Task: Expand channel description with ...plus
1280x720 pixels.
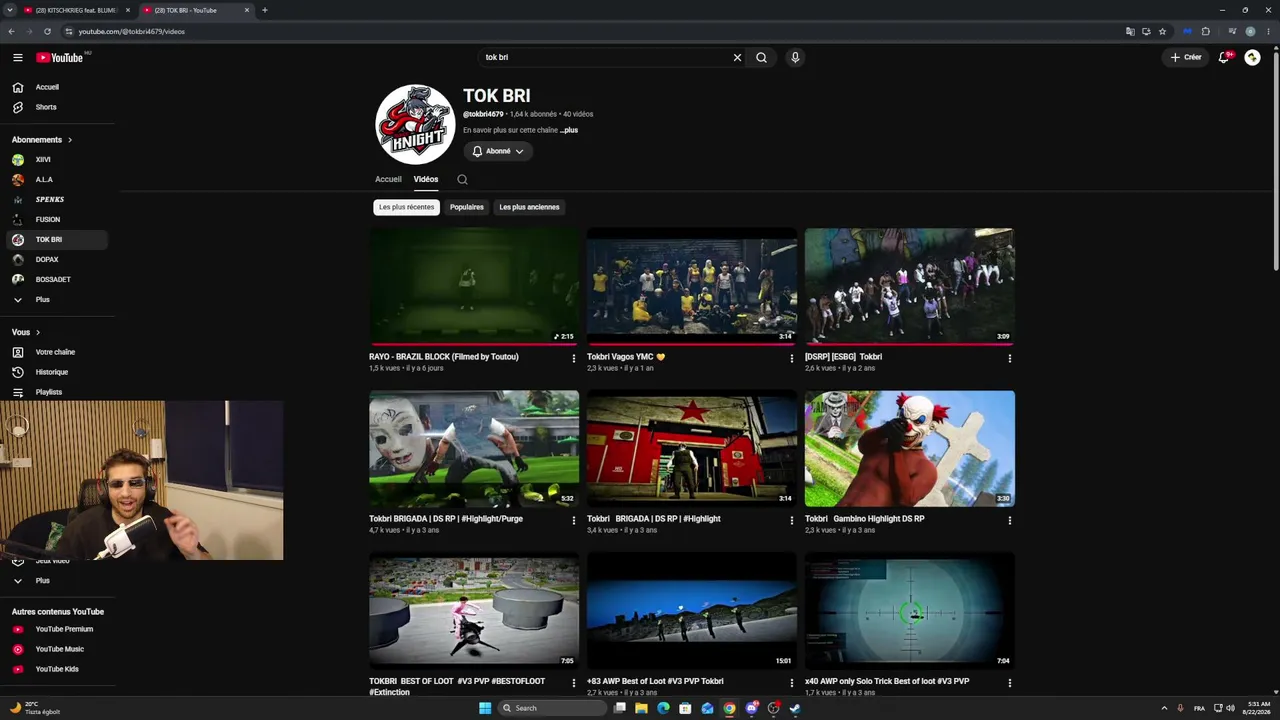Action: (569, 130)
